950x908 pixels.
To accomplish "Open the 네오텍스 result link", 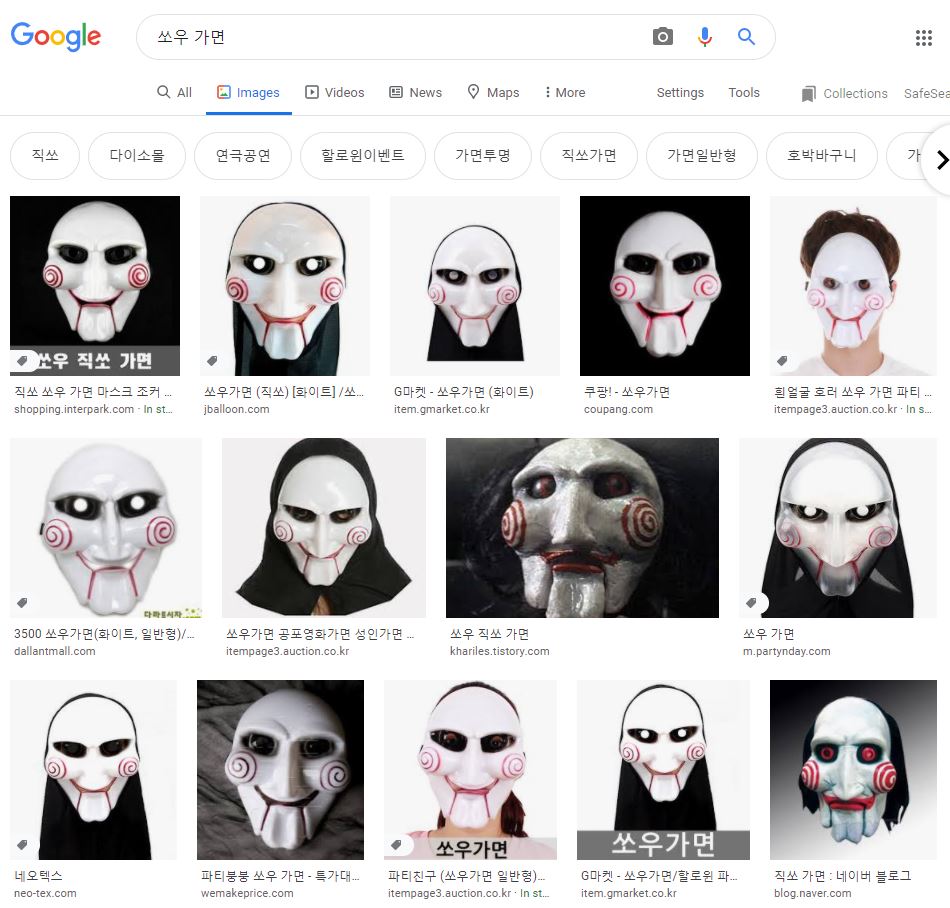I will [38, 875].
